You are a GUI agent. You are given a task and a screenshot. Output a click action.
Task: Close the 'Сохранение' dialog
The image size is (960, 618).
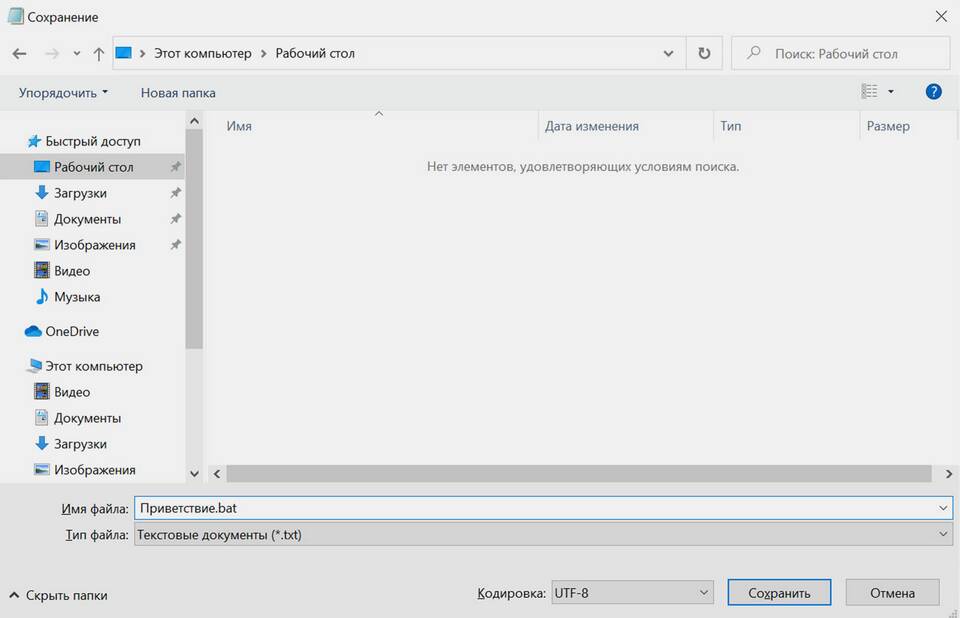tap(941, 17)
